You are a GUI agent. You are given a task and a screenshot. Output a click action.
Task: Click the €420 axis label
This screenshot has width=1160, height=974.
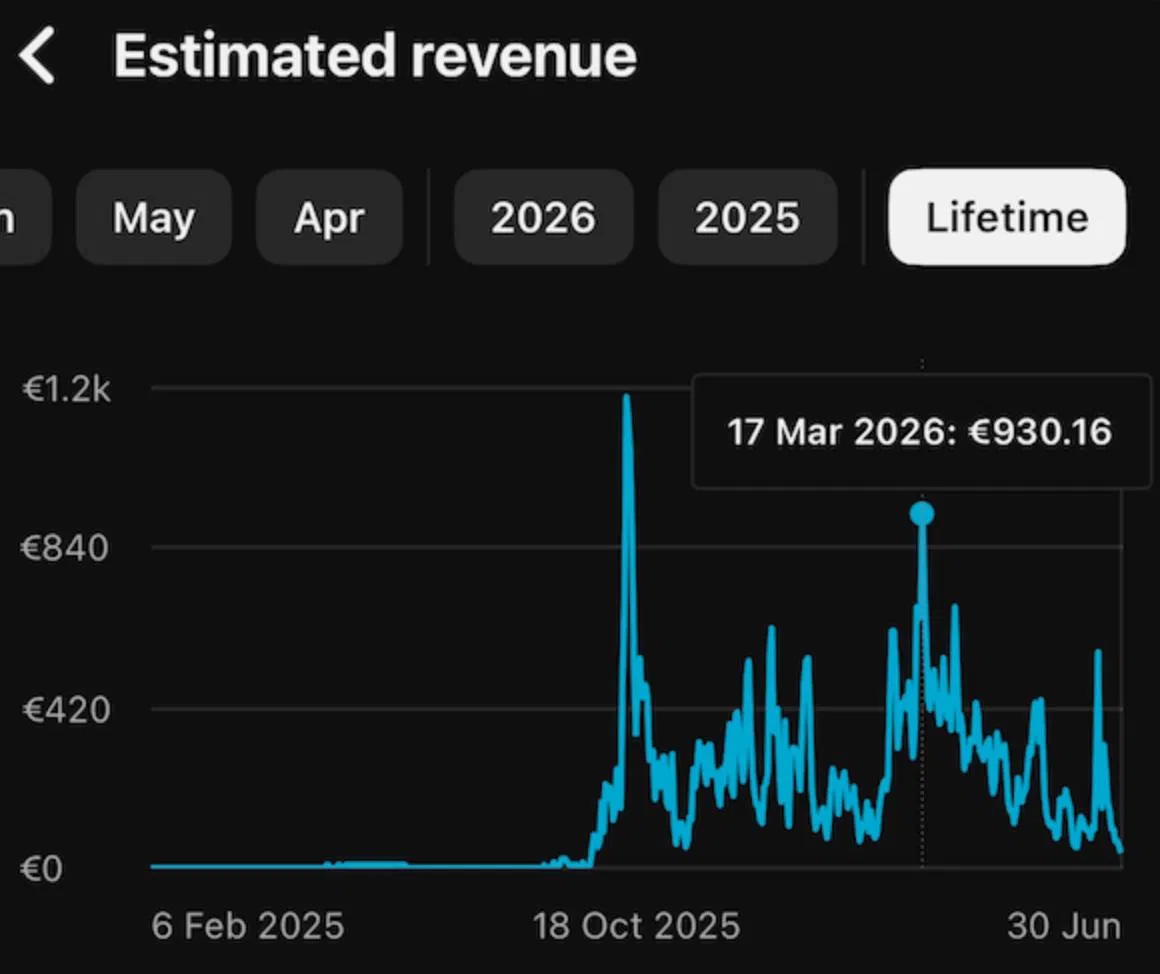67,709
